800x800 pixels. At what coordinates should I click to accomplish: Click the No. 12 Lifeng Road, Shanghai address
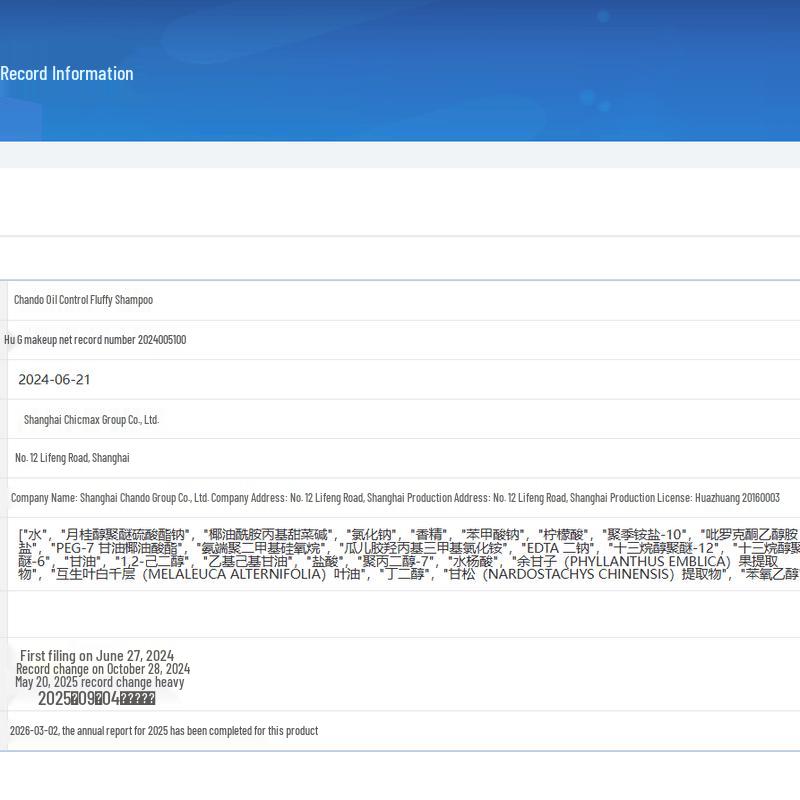click(x=72, y=458)
